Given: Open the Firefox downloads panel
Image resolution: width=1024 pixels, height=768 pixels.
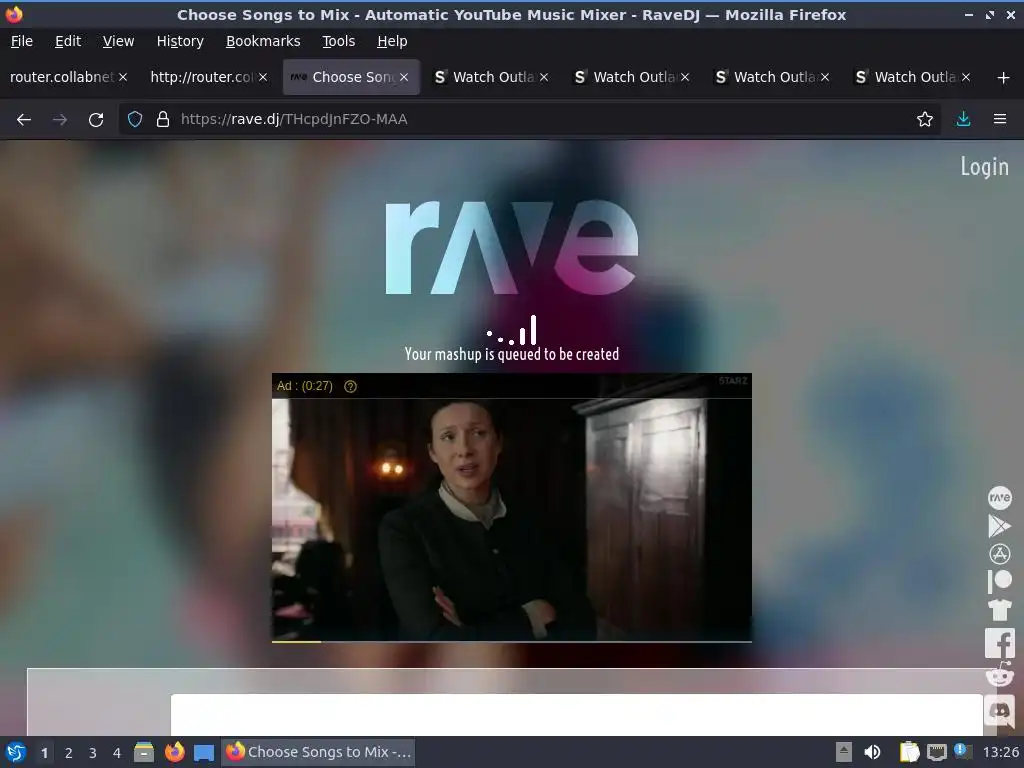Looking at the screenshot, I should 963,120.
